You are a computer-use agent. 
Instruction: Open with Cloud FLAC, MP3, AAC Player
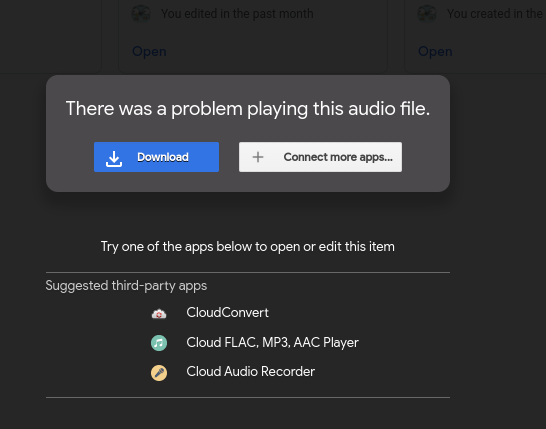click(x=272, y=343)
